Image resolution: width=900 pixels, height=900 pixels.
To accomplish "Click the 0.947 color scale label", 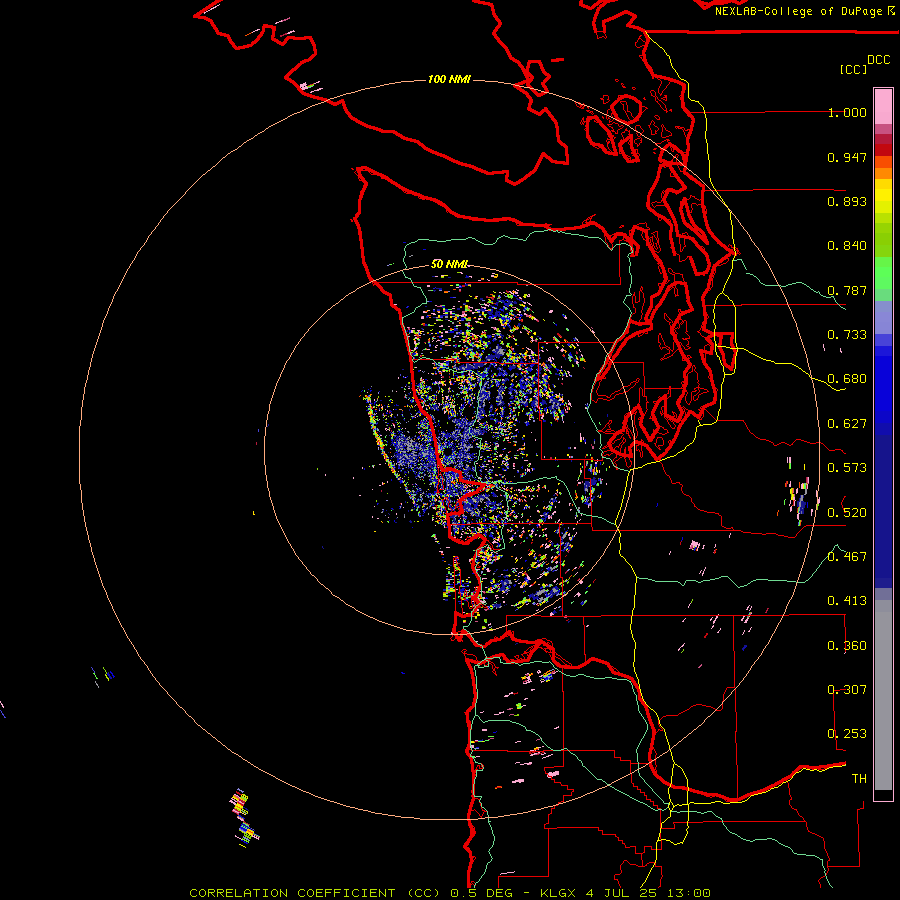I will [847, 157].
